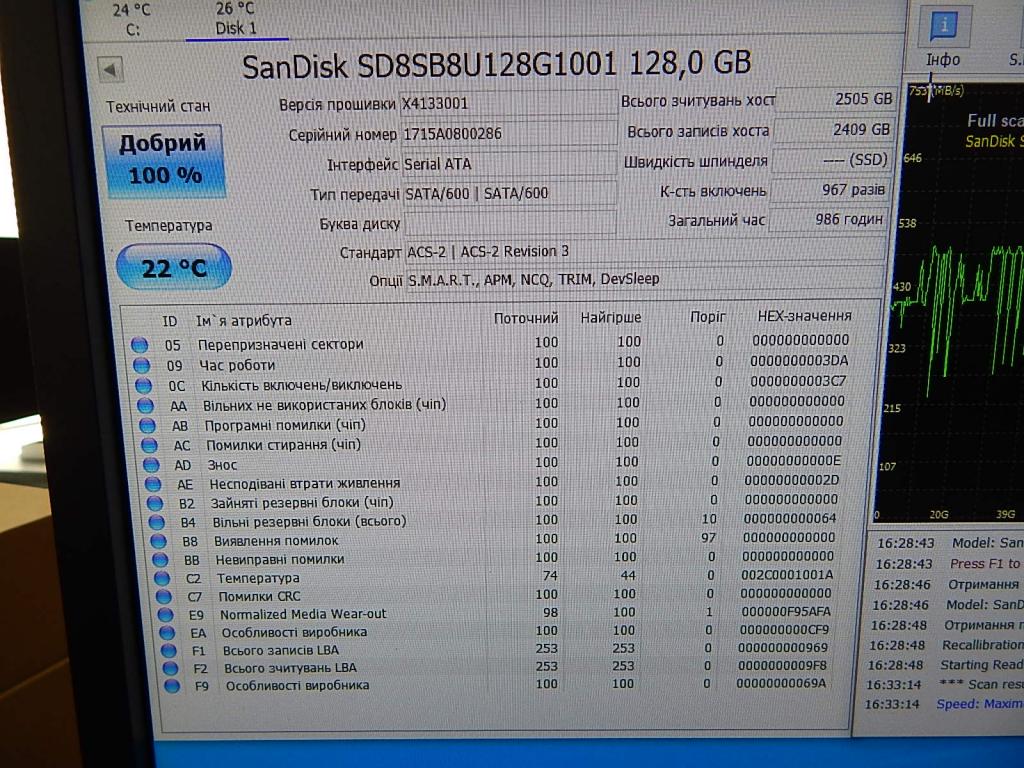Click status dot for C7 Помилки CRC
1024x768 pixels.
point(164,596)
